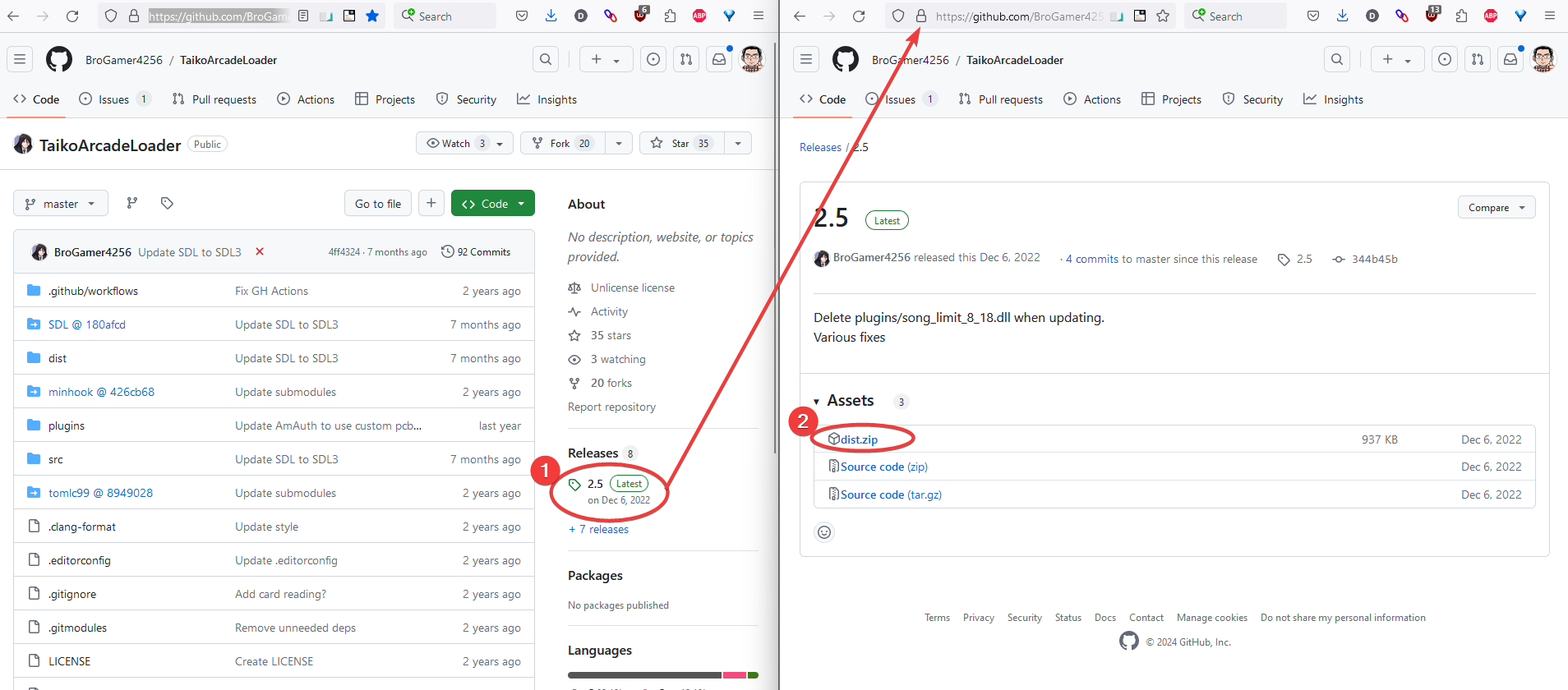Open issues header icon in the right window

coord(1445,59)
